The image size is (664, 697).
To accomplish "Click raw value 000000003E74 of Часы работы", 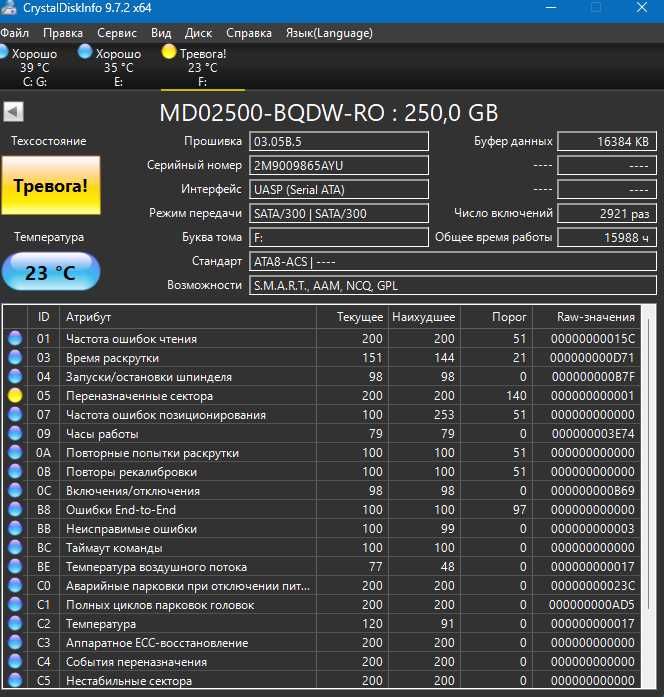I will [x=593, y=434].
